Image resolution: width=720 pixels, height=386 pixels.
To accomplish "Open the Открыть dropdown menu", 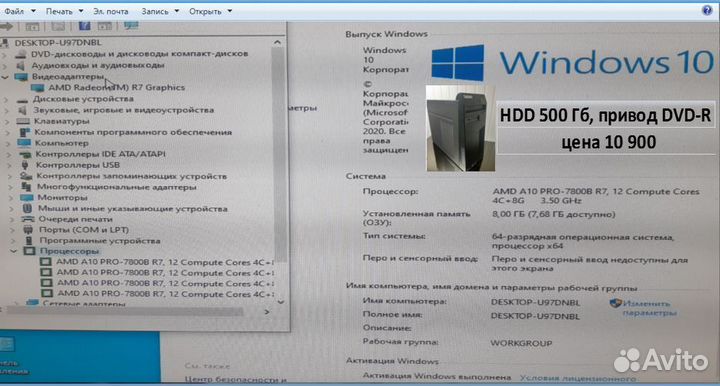I will (x=210, y=11).
